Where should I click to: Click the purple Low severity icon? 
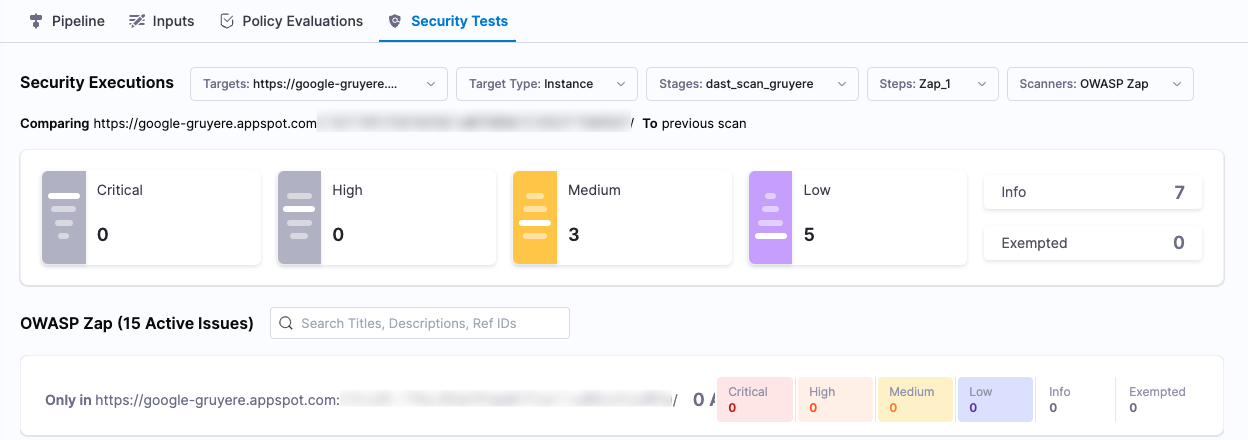click(770, 217)
